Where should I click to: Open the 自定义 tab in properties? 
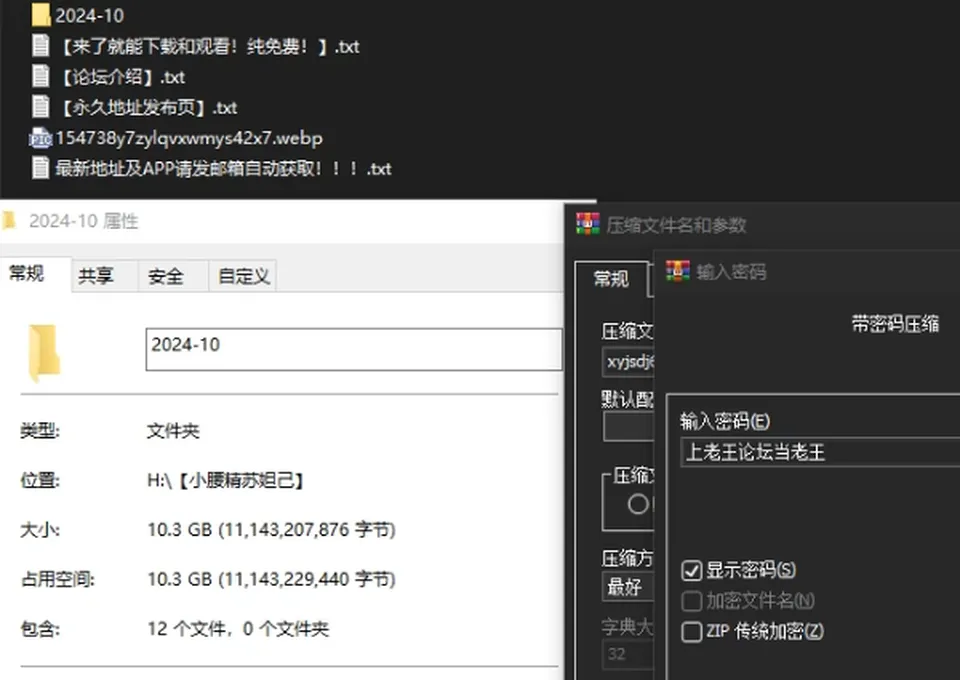tap(244, 276)
